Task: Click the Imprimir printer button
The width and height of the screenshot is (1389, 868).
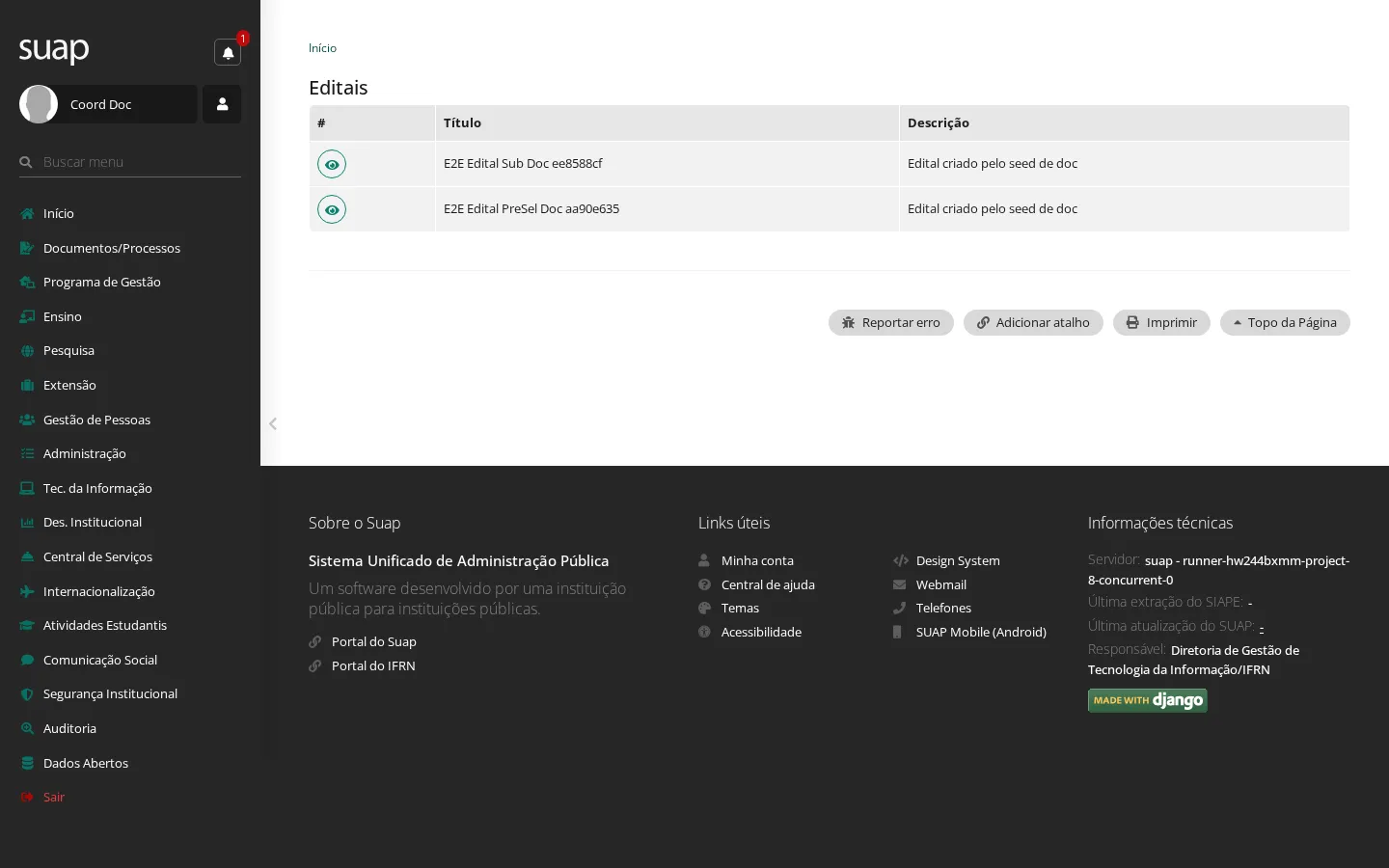Action: (1161, 322)
